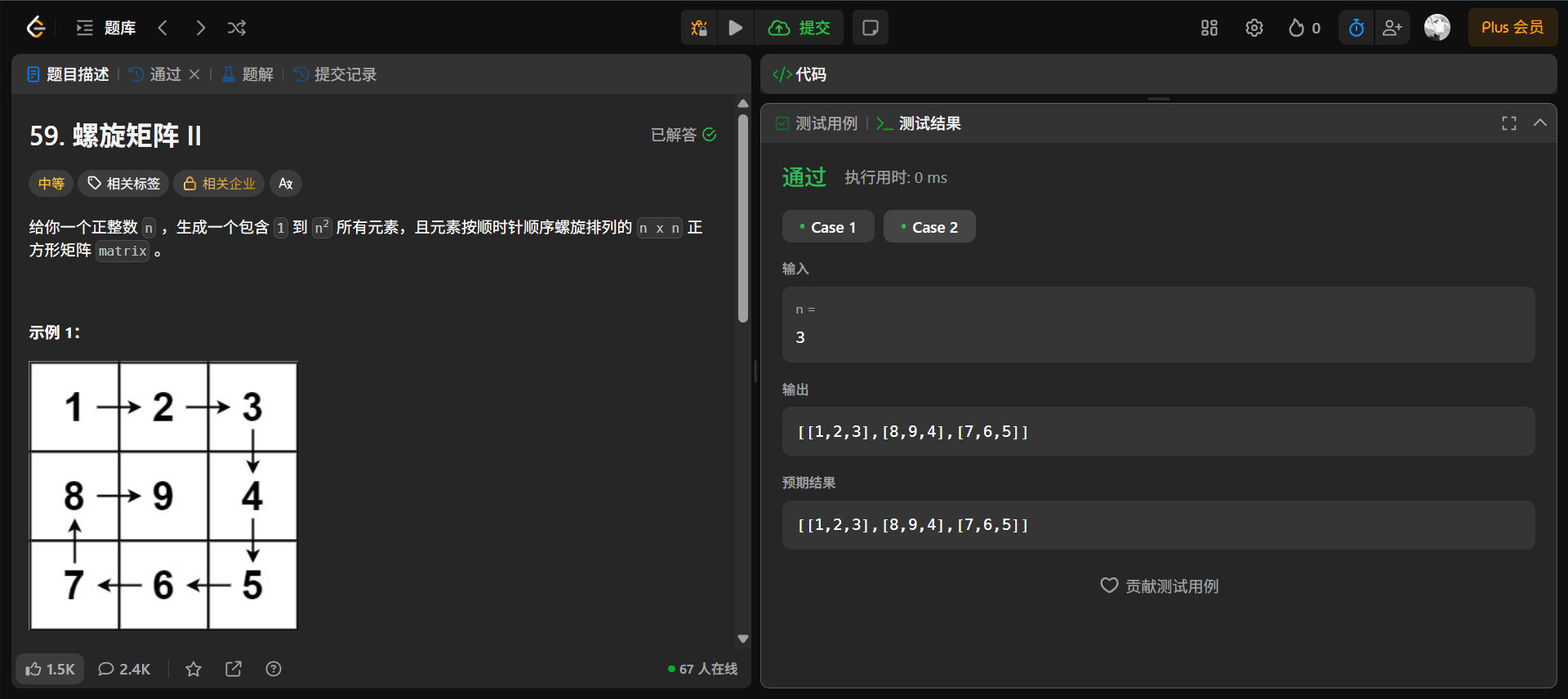Open the profile avatar menu
The image size is (1568, 699).
[1437, 28]
